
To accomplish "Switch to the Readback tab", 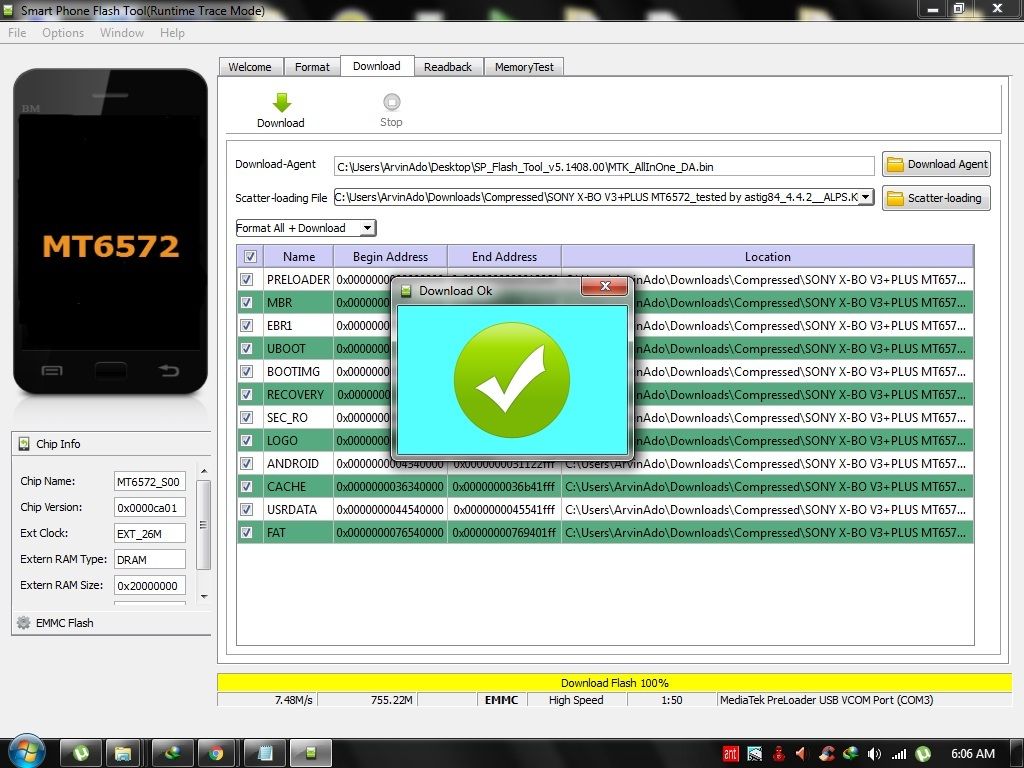I will 447,67.
